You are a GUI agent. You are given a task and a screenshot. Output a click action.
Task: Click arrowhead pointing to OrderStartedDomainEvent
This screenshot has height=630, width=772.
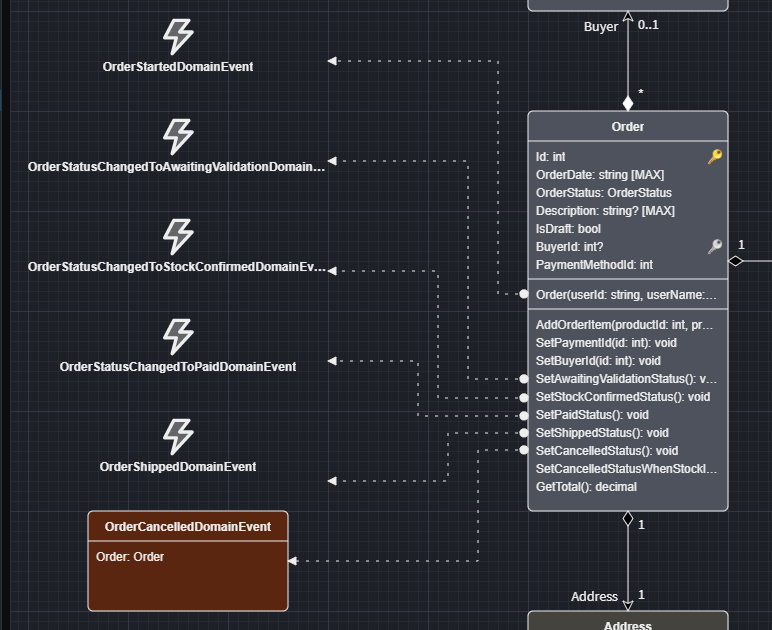332,61
